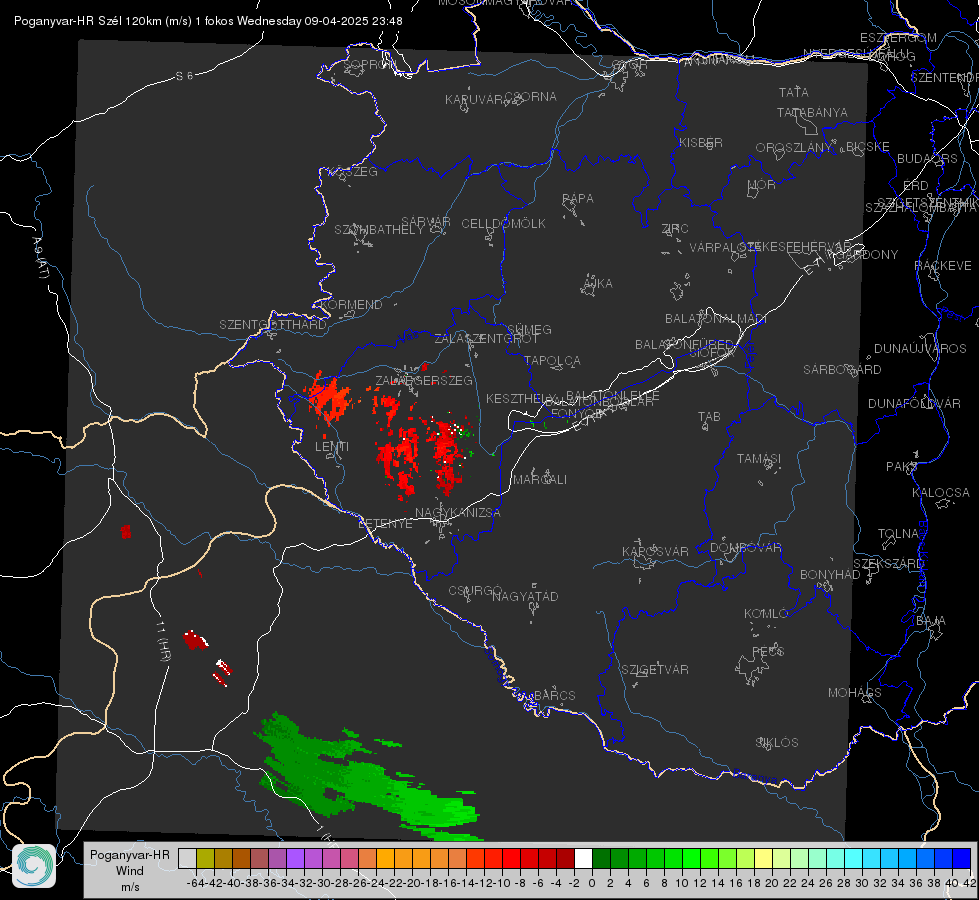This screenshot has height=900, width=979.
Task: Click the red echo above LENTI label
Action: coord(328,397)
